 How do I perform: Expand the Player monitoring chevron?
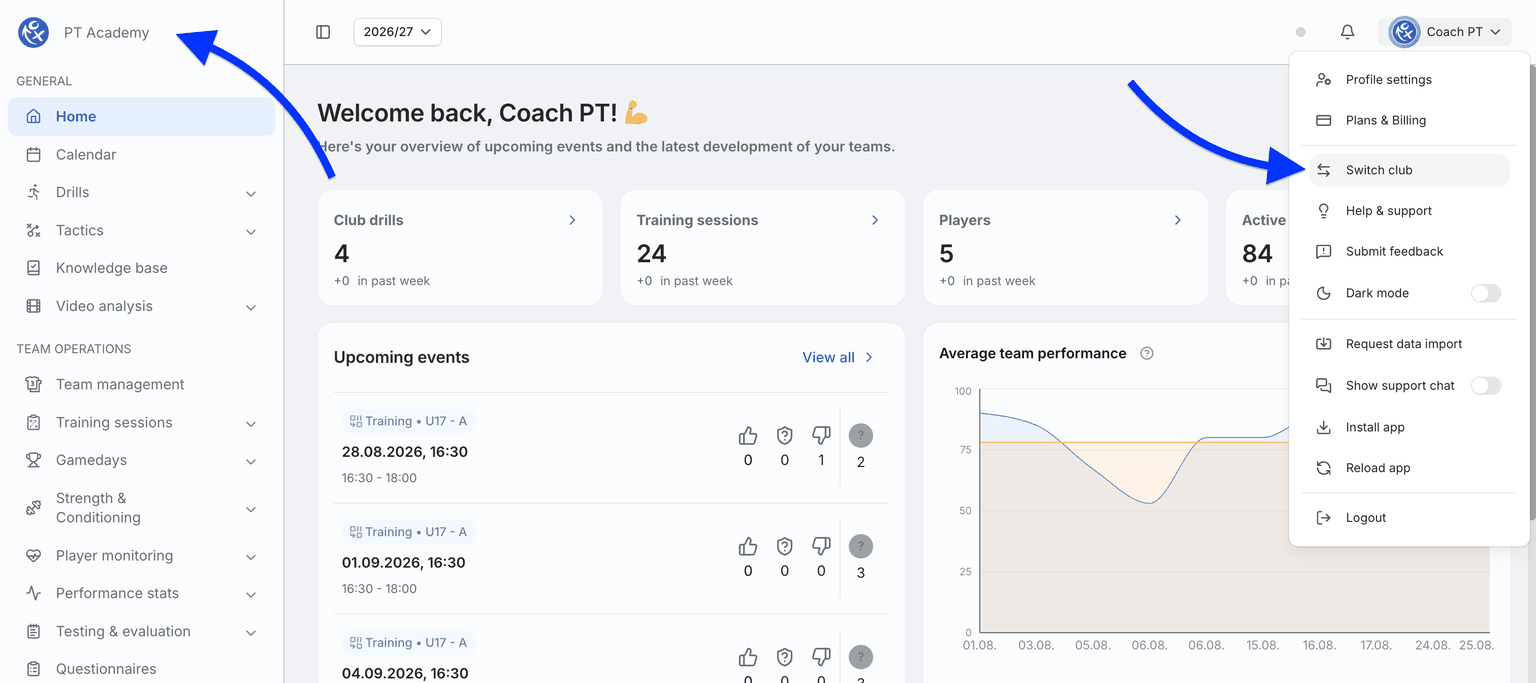coord(251,556)
